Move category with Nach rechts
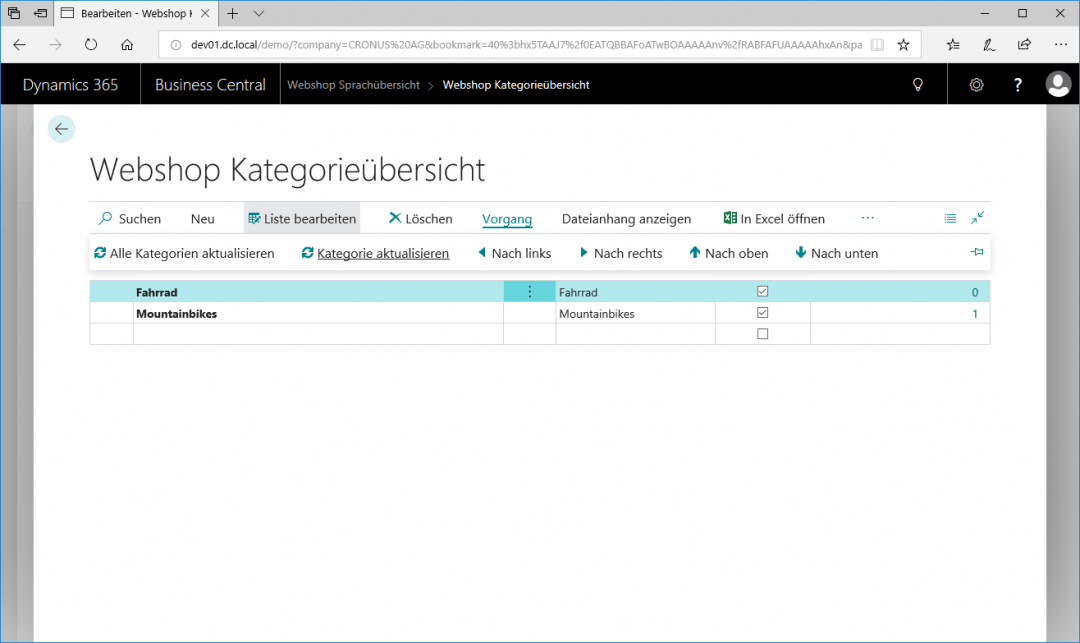This screenshot has height=643, width=1080. pyautogui.click(x=621, y=253)
